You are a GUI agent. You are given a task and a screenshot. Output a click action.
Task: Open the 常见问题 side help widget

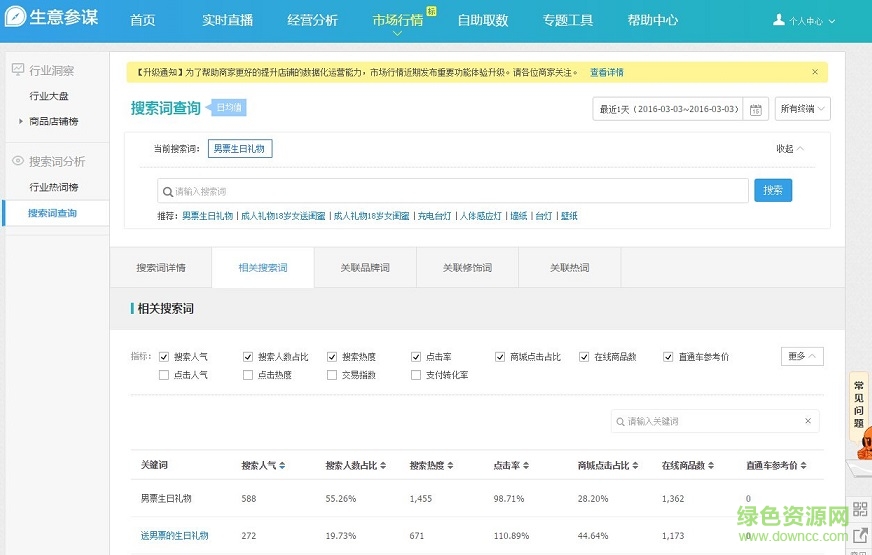coord(858,402)
